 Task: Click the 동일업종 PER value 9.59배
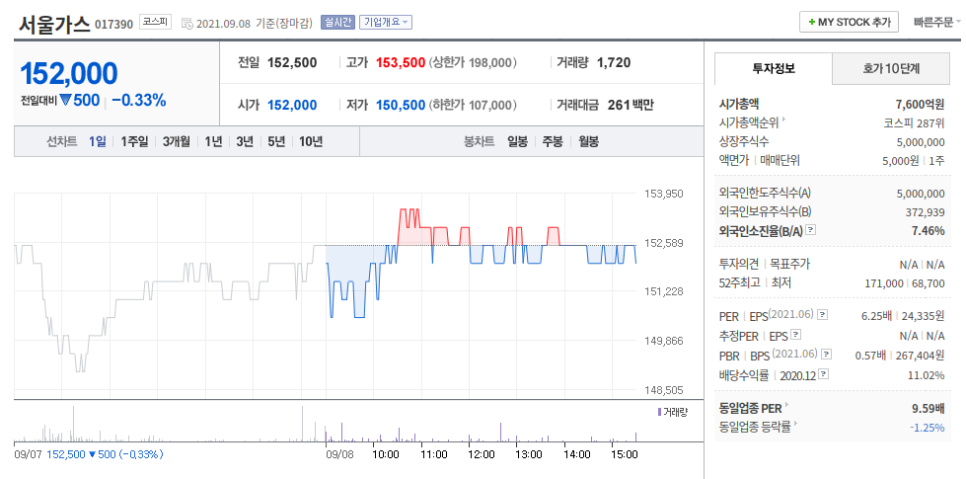click(928, 408)
